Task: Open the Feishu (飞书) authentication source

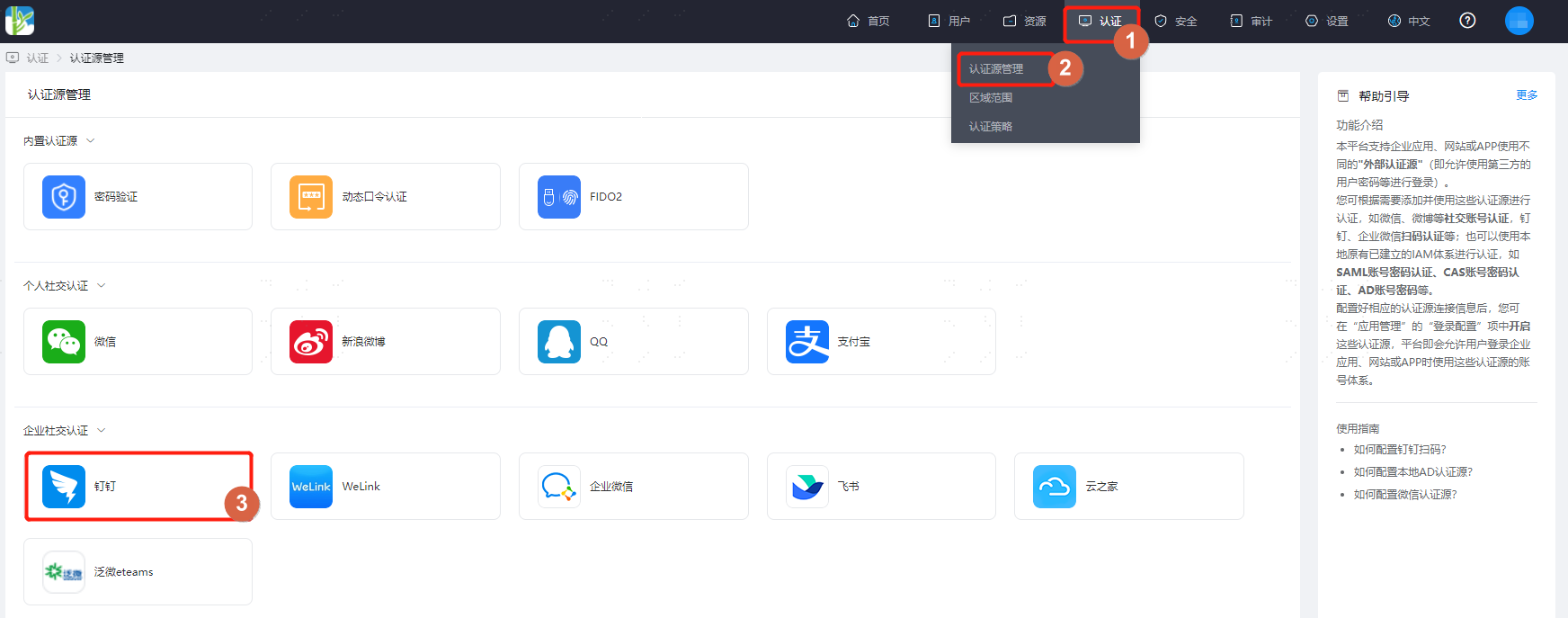Action: point(881,487)
